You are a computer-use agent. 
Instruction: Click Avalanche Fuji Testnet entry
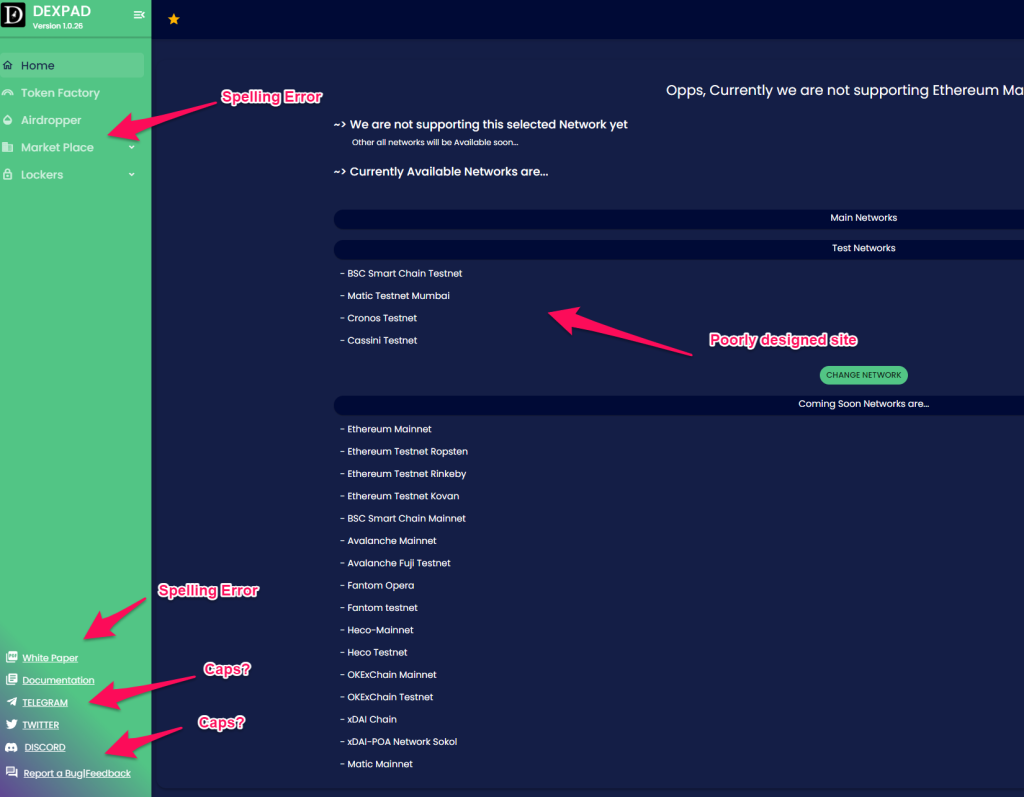pyautogui.click(x=396, y=563)
